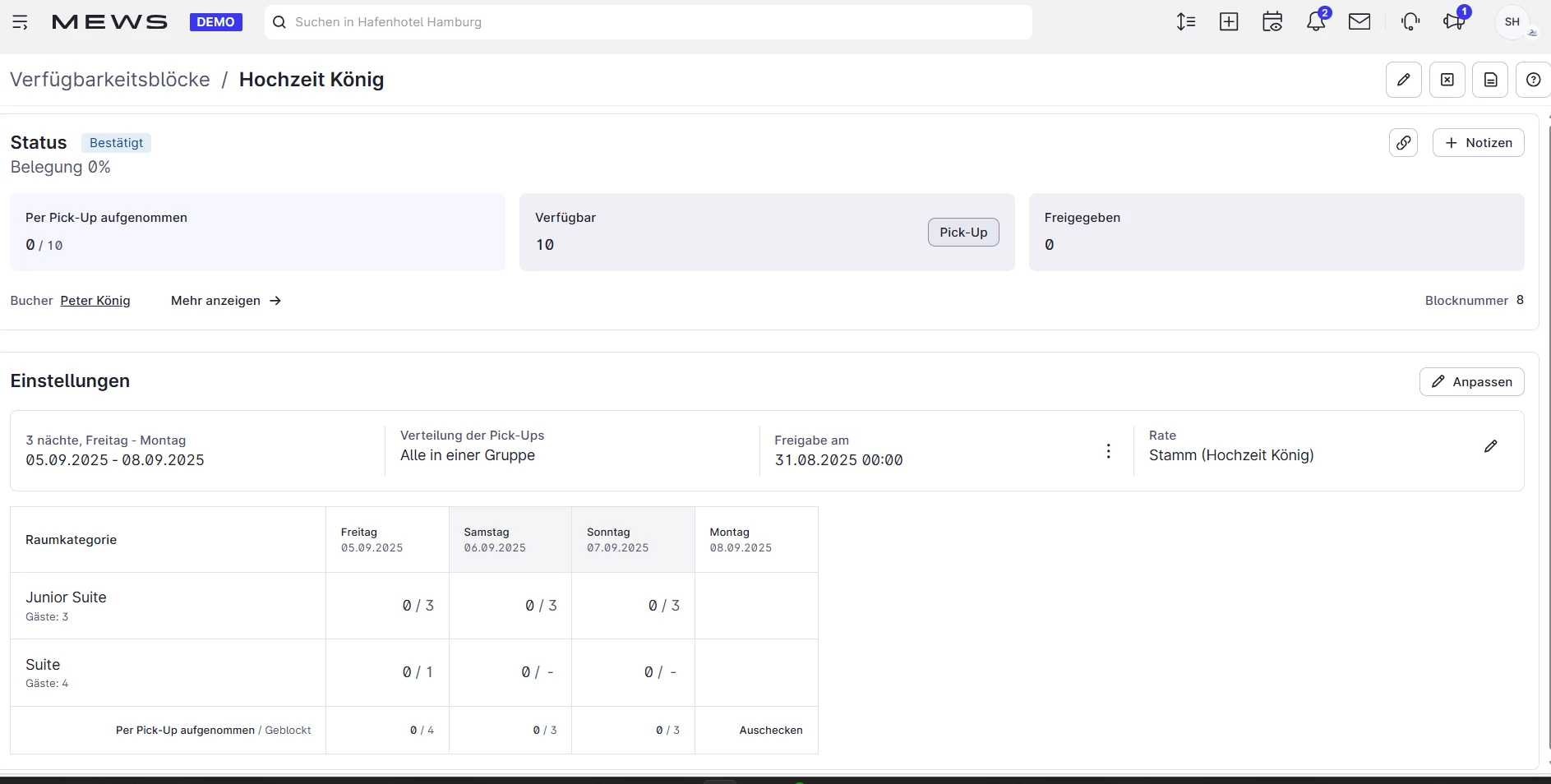The width and height of the screenshot is (1551, 784).
Task: Go back to Verfügbarkeitsblöcke breadcrumb
Action: click(x=110, y=80)
